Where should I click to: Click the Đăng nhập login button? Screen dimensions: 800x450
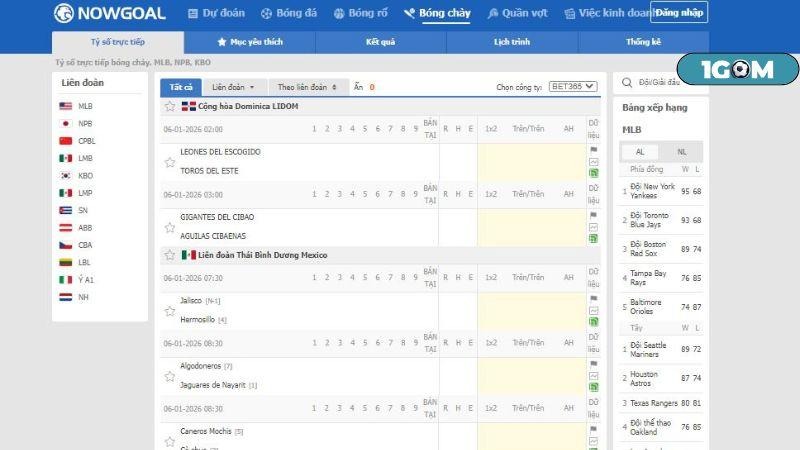(679, 13)
